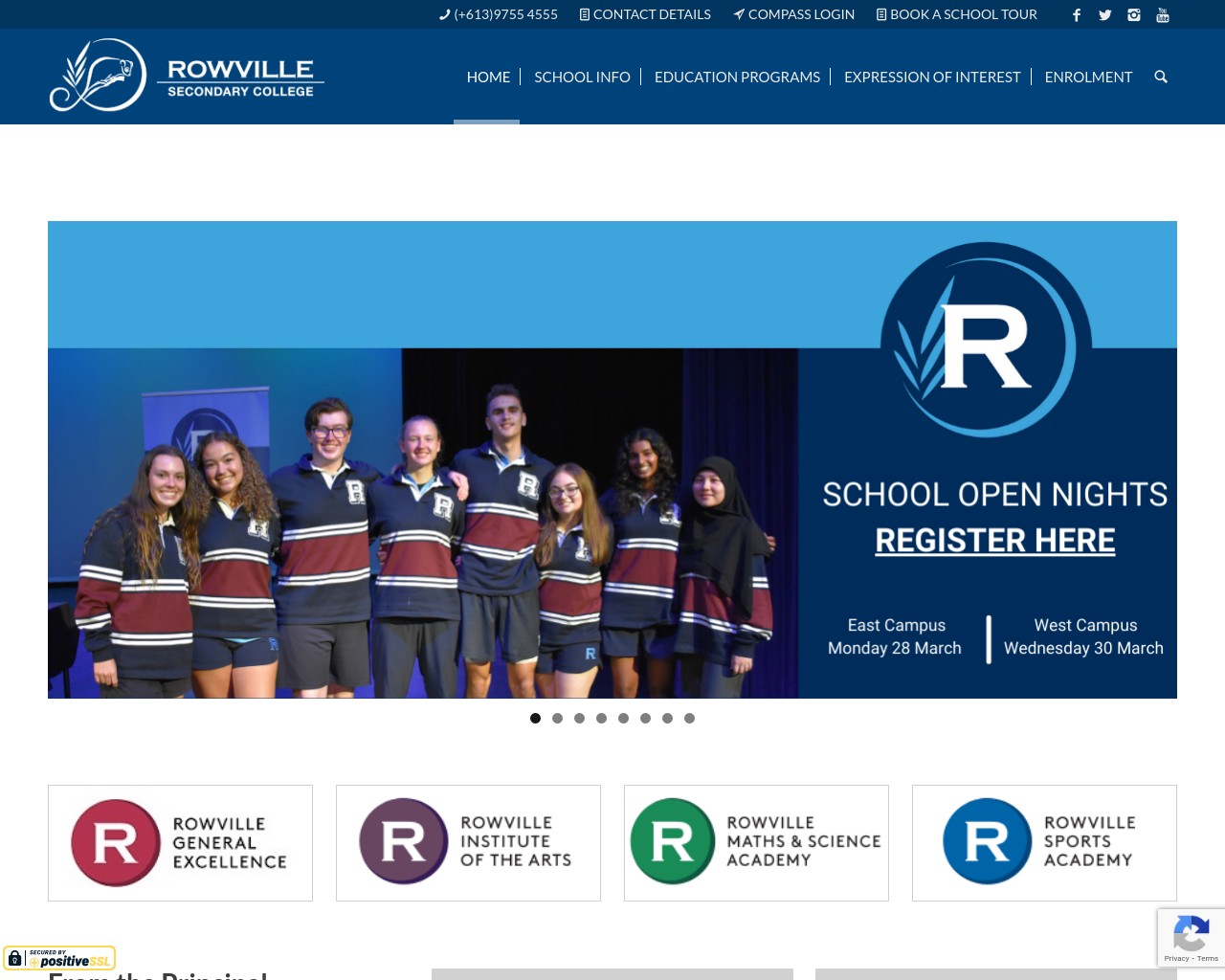Go to the HOME menu item

point(488,77)
